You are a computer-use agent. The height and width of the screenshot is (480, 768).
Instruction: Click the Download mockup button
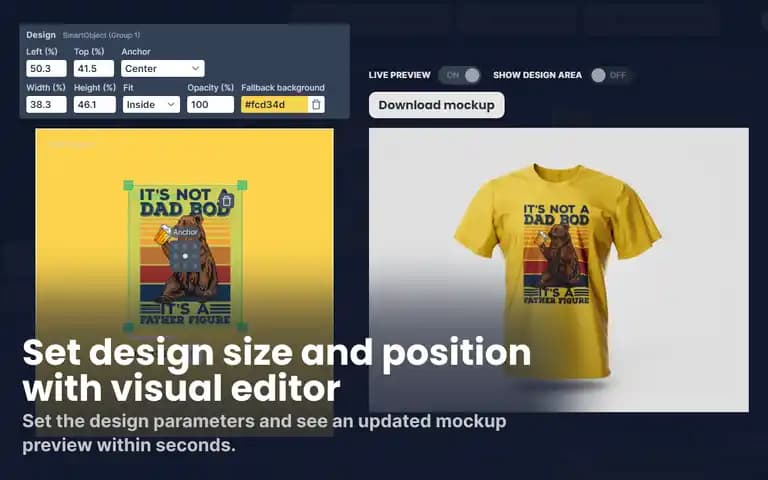(x=436, y=105)
